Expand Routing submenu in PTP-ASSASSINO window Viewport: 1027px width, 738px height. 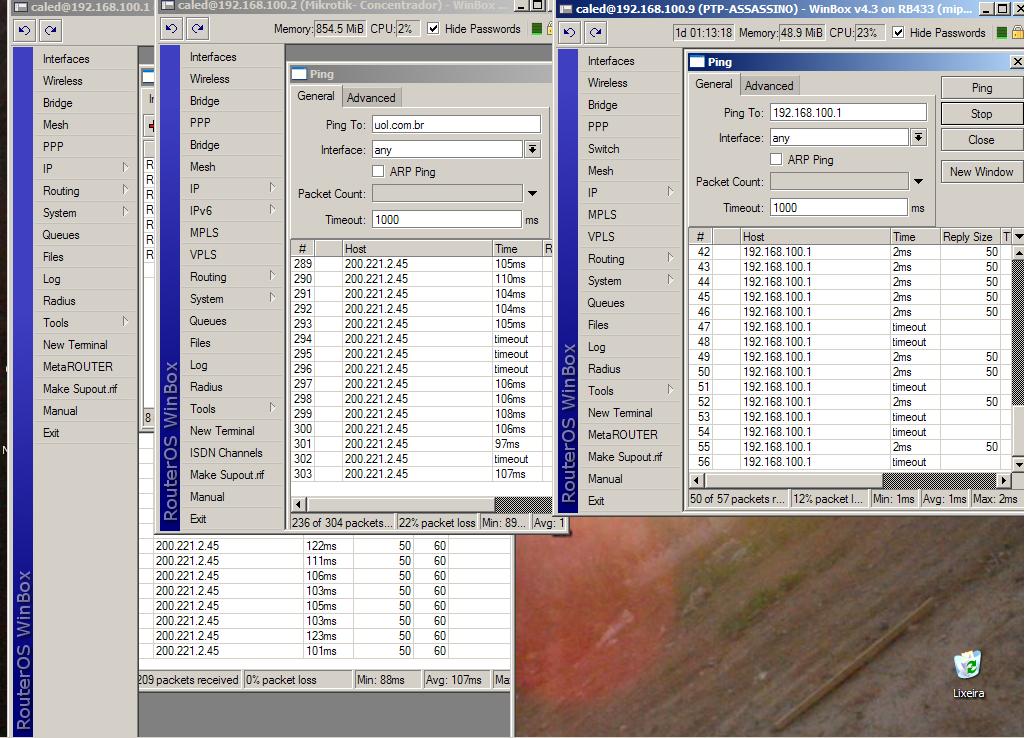tap(670, 258)
